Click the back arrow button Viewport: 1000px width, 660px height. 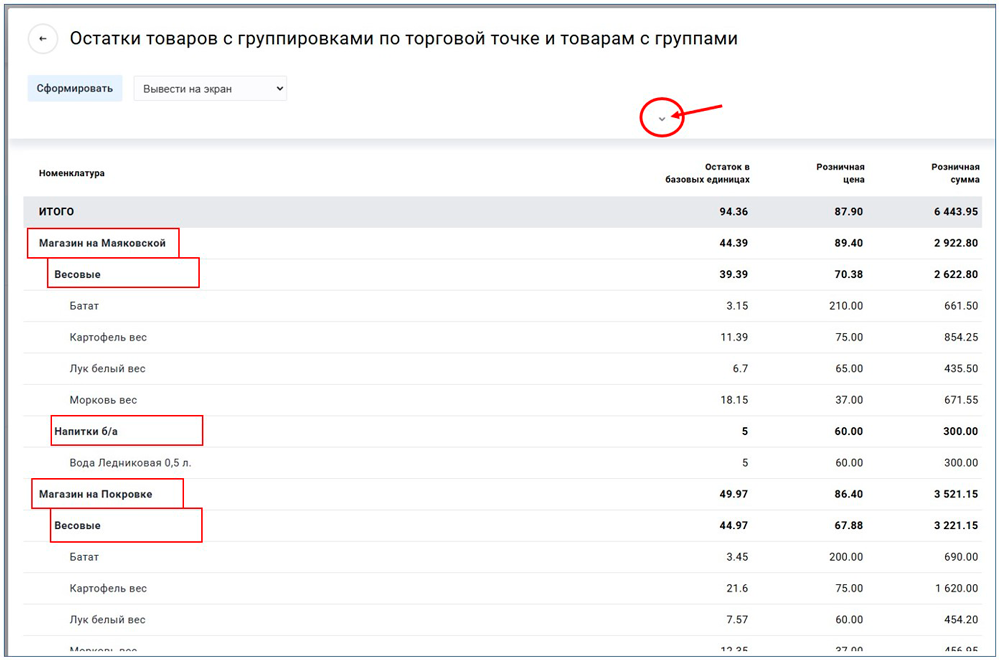[x=43, y=39]
